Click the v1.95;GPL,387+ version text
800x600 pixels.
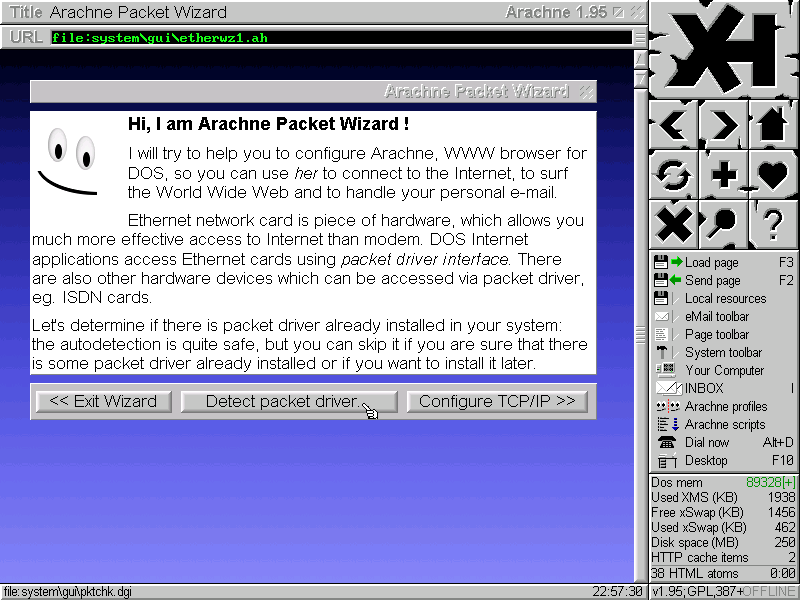point(697,592)
